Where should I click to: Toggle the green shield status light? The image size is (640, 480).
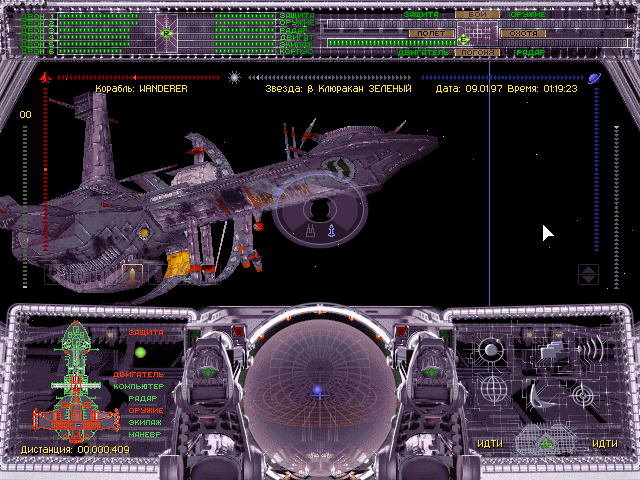click(140, 352)
